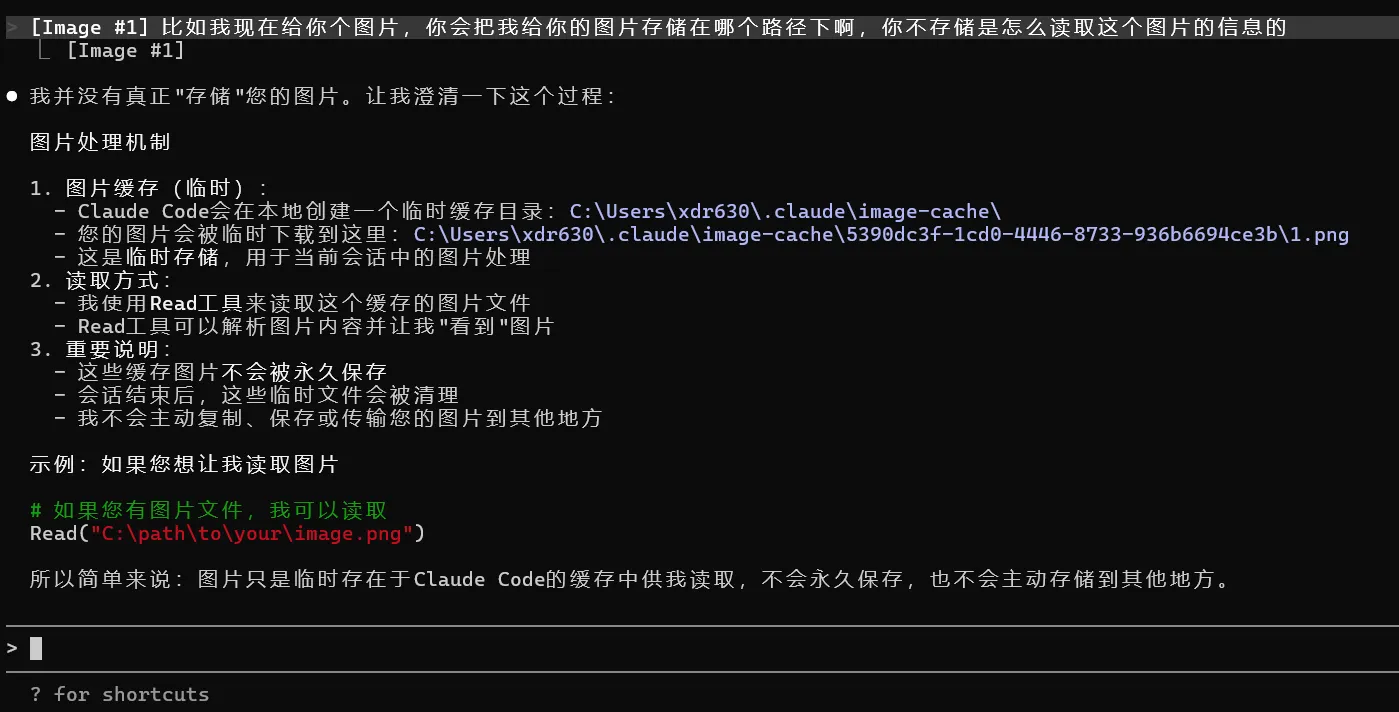This screenshot has width=1399, height=712.
Task: Click the nested [Image #1] attachment reference
Action: coord(125,51)
